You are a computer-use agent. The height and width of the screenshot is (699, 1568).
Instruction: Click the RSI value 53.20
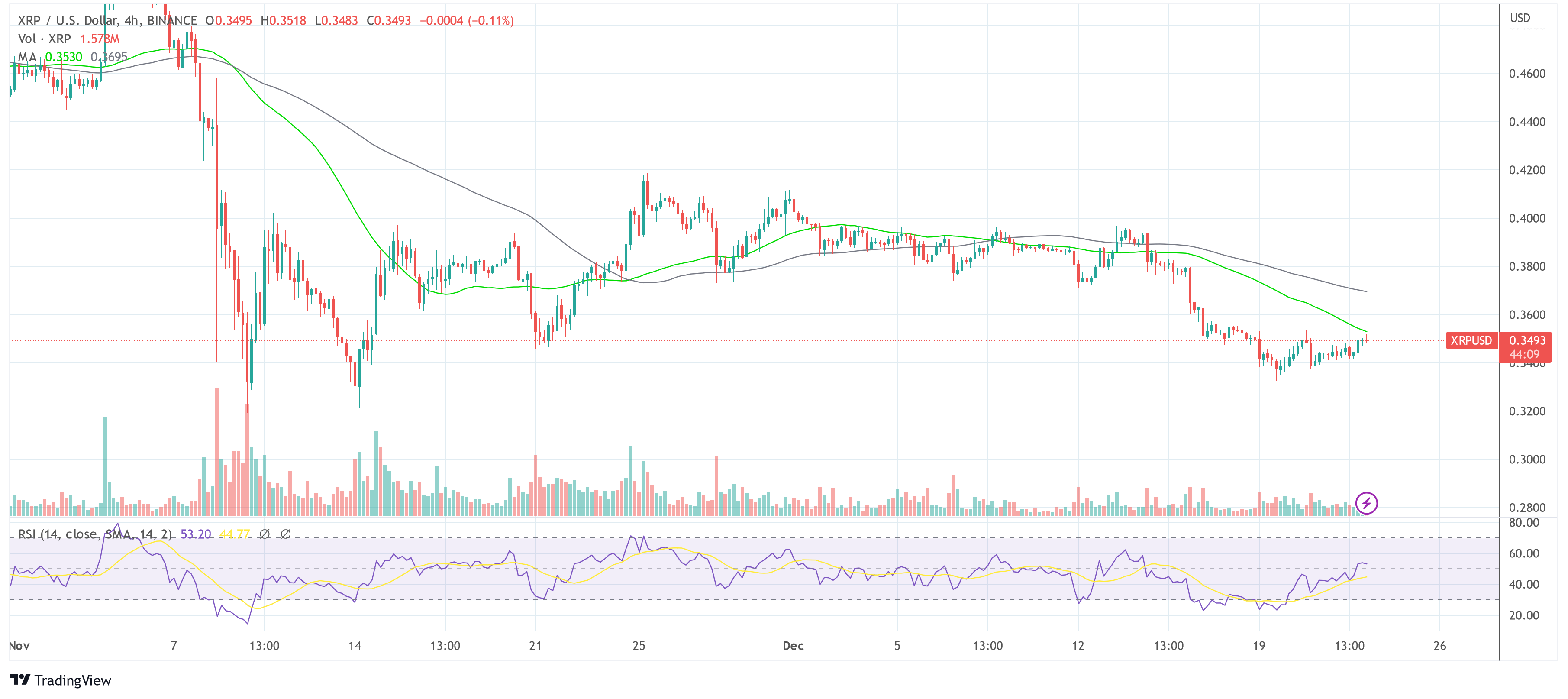[196, 534]
